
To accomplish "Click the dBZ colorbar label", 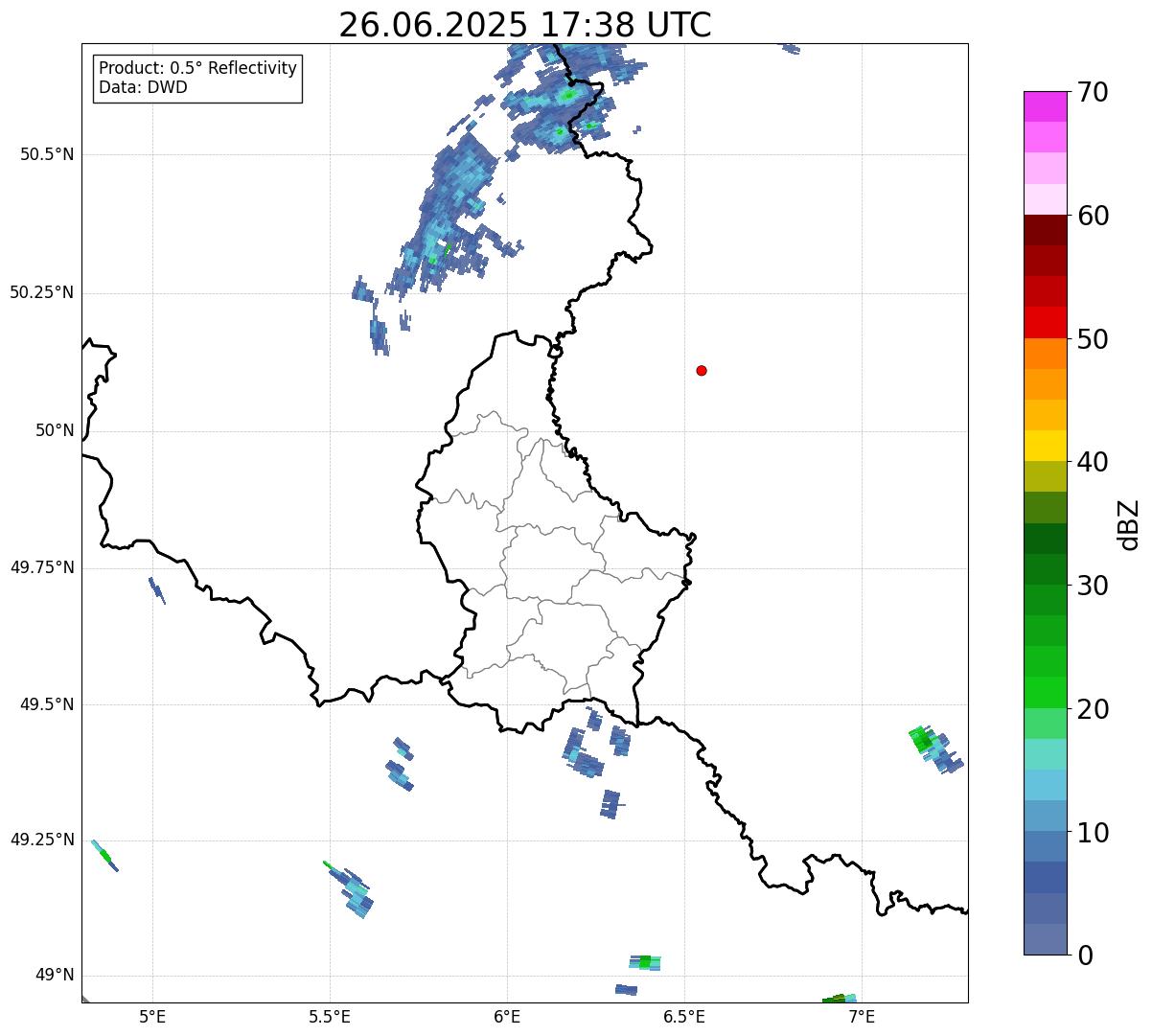I will (x=1129, y=523).
